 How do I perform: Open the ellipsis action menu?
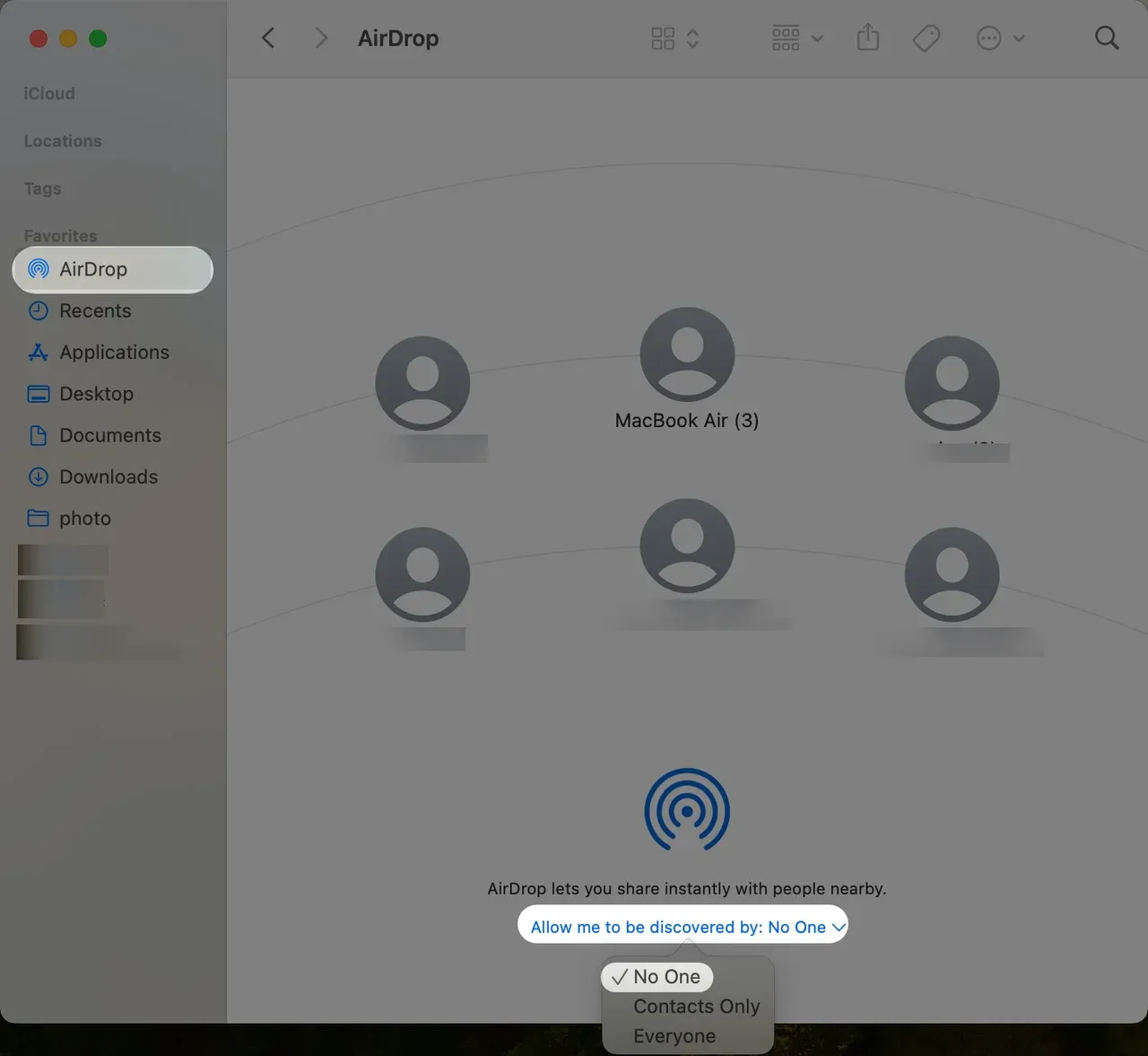click(x=1000, y=39)
